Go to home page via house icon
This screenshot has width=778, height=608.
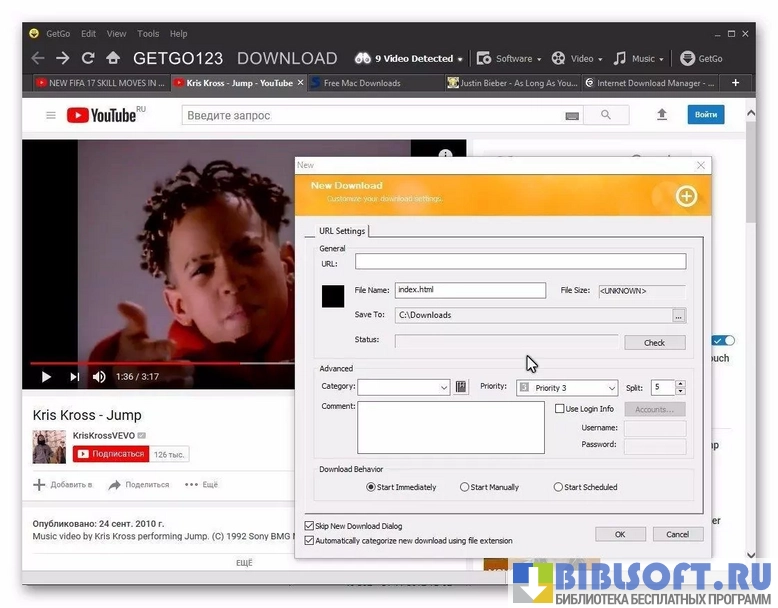pos(113,58)
